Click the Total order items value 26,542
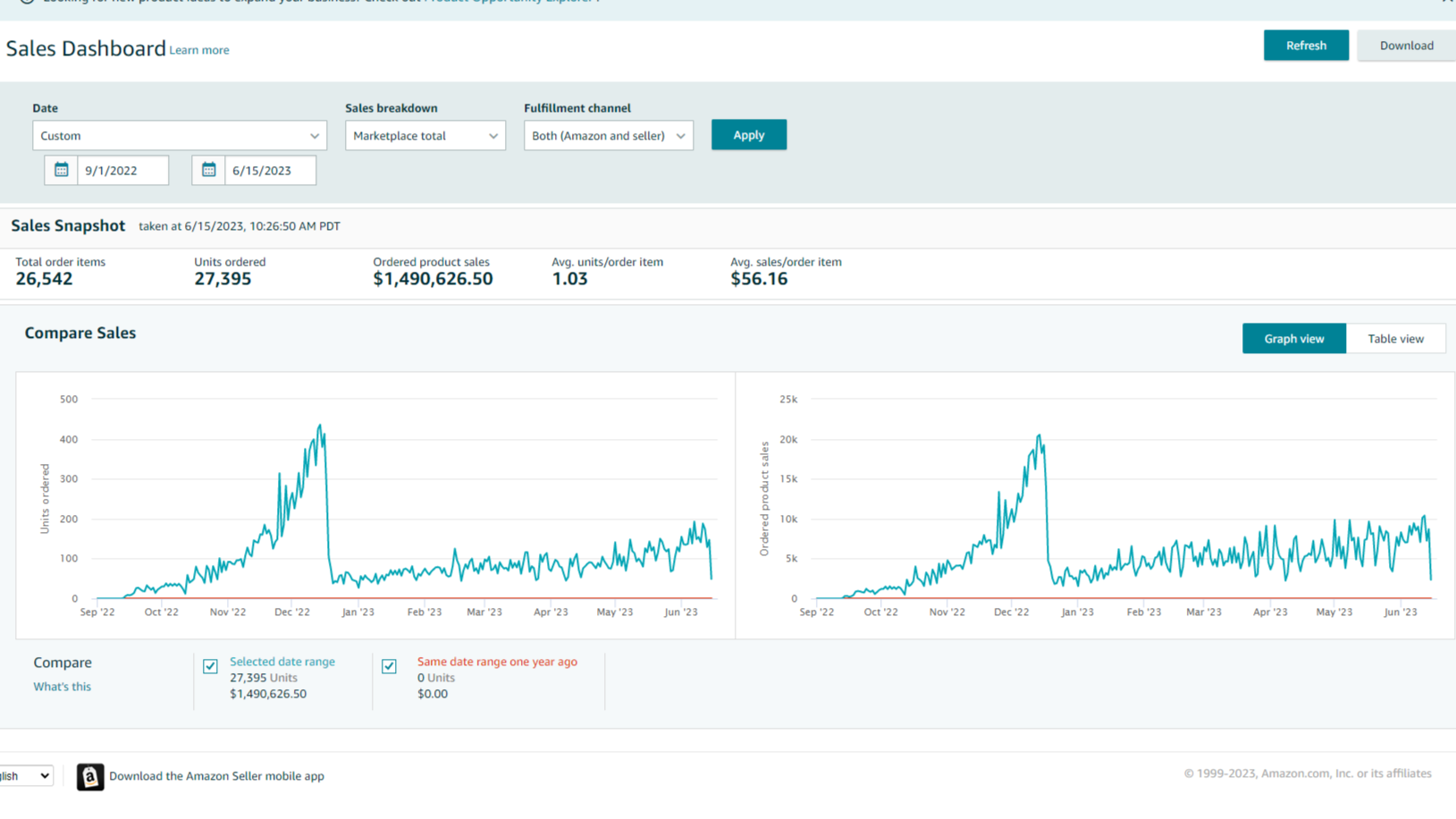 [44, 279]
